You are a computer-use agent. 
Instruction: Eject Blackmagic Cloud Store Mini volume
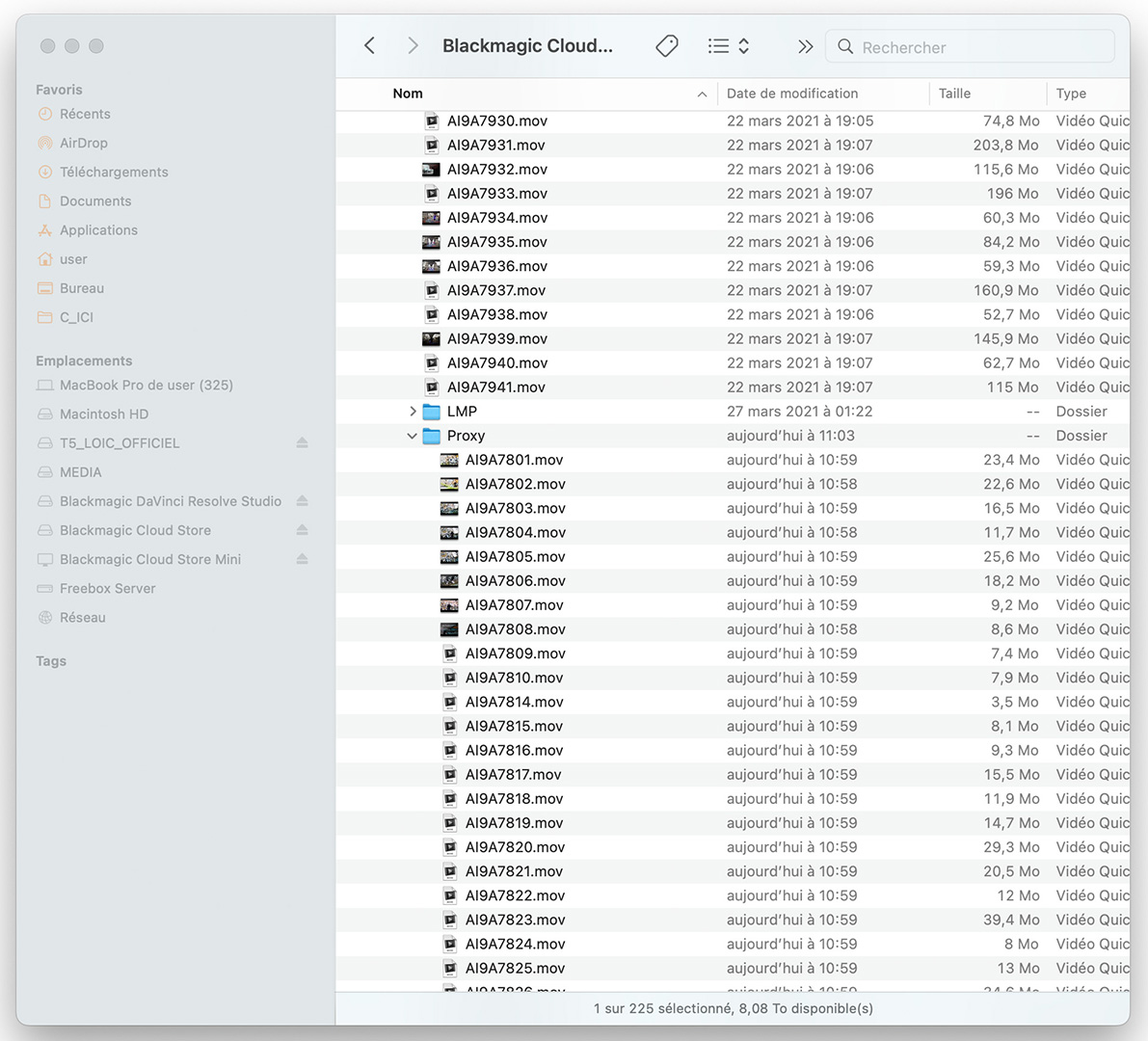click(302, 559)
